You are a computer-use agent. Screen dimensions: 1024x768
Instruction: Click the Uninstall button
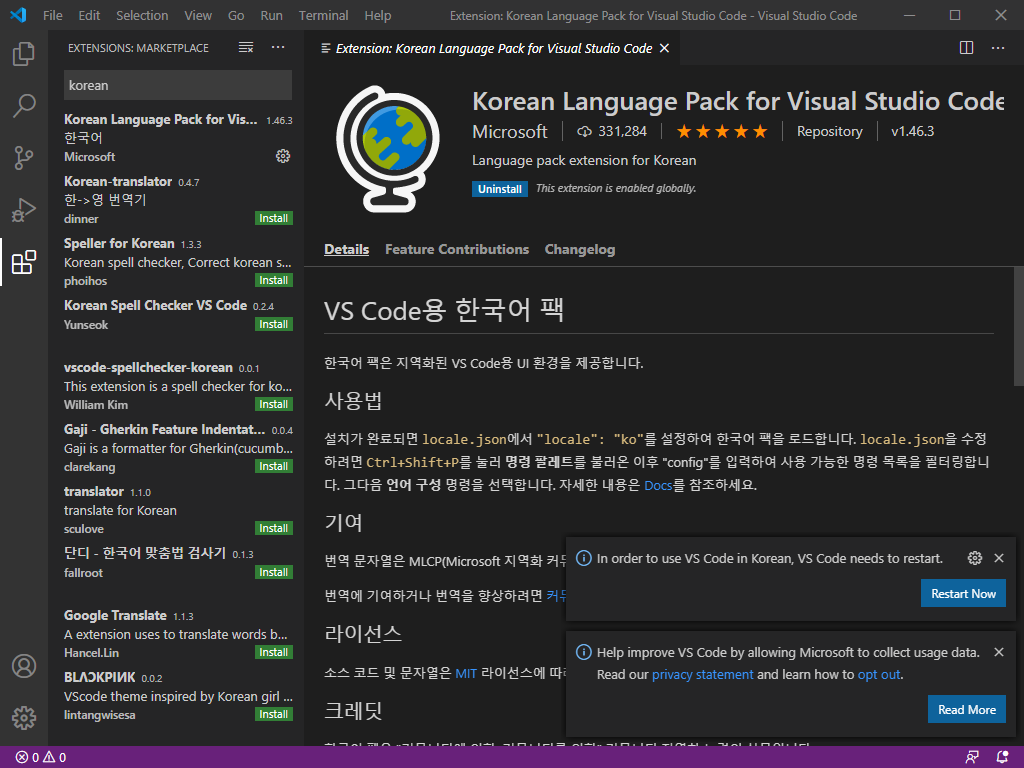pyautogui.click(x=500, y=189)
